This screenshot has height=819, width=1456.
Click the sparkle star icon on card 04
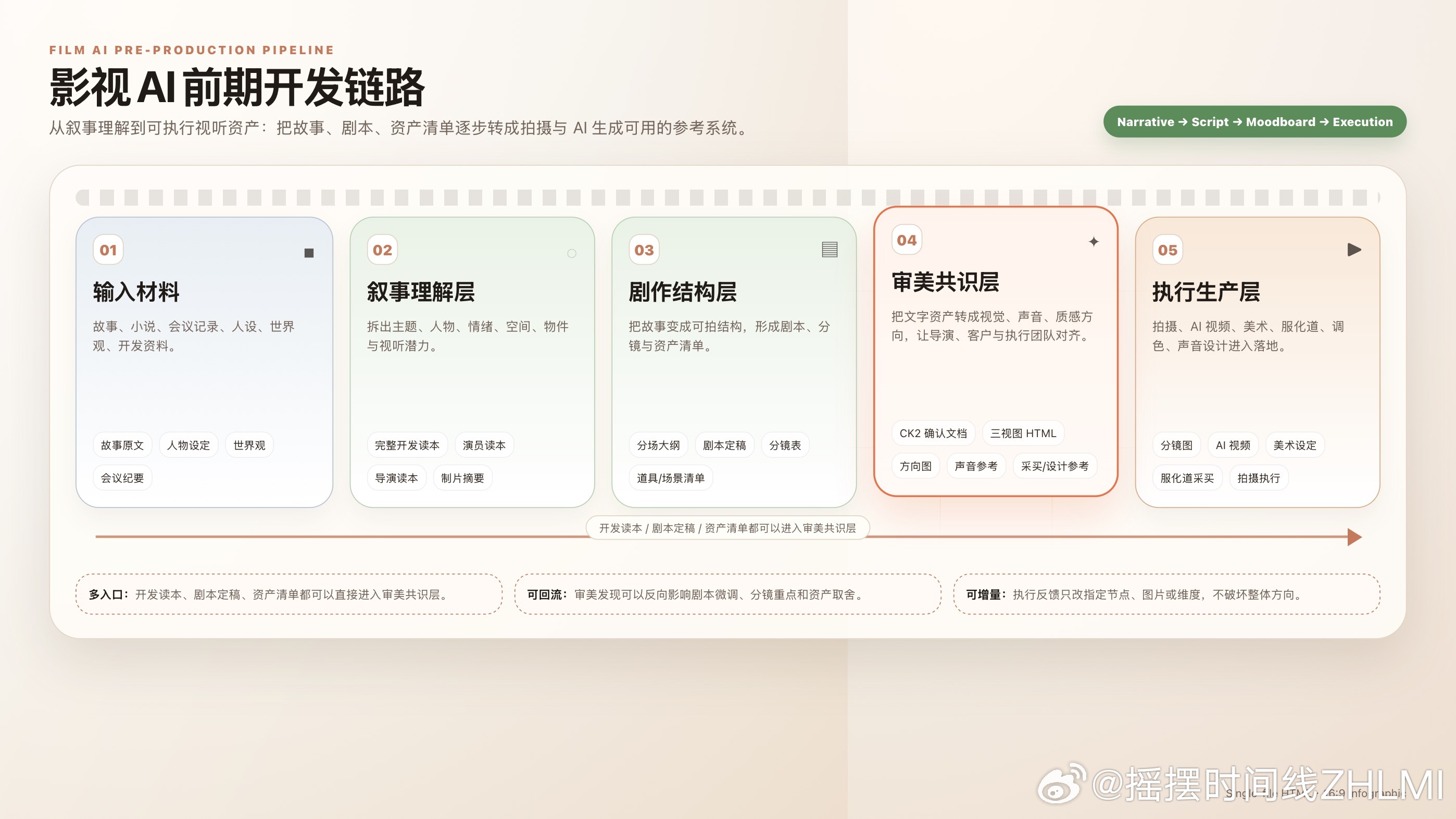coord(1094,242)
